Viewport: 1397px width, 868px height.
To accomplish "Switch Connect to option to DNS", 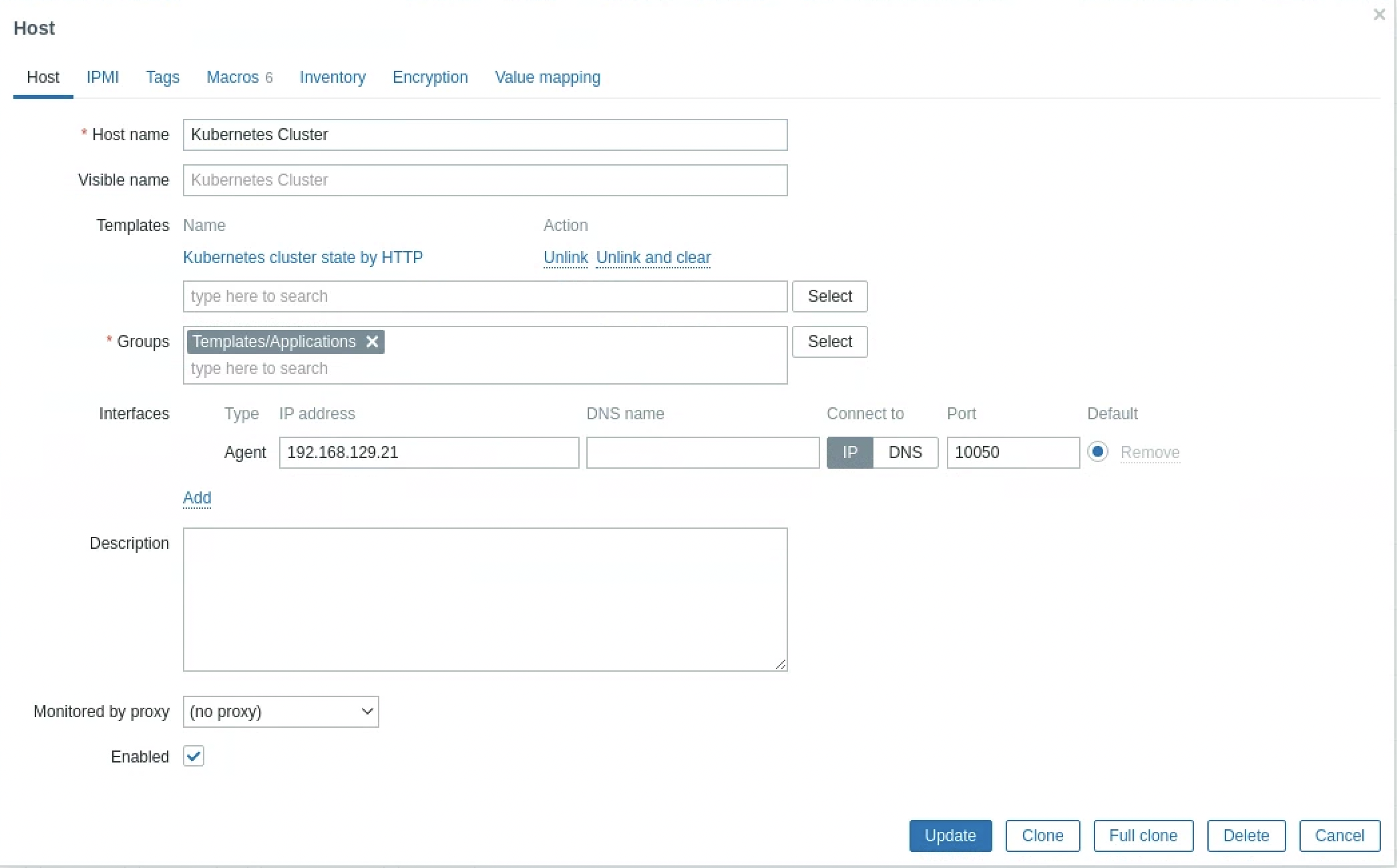I will (x=905, y=453).
